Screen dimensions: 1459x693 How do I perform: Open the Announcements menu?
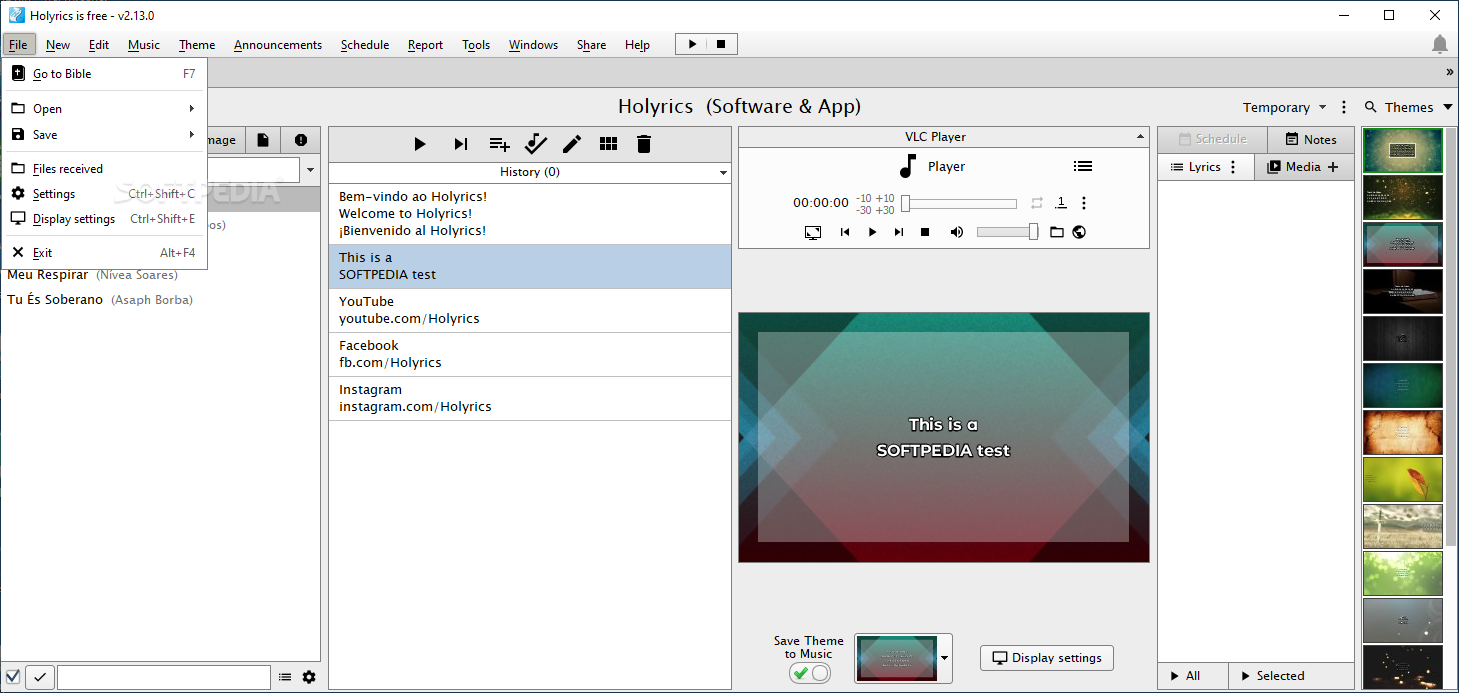coord(278,45)
